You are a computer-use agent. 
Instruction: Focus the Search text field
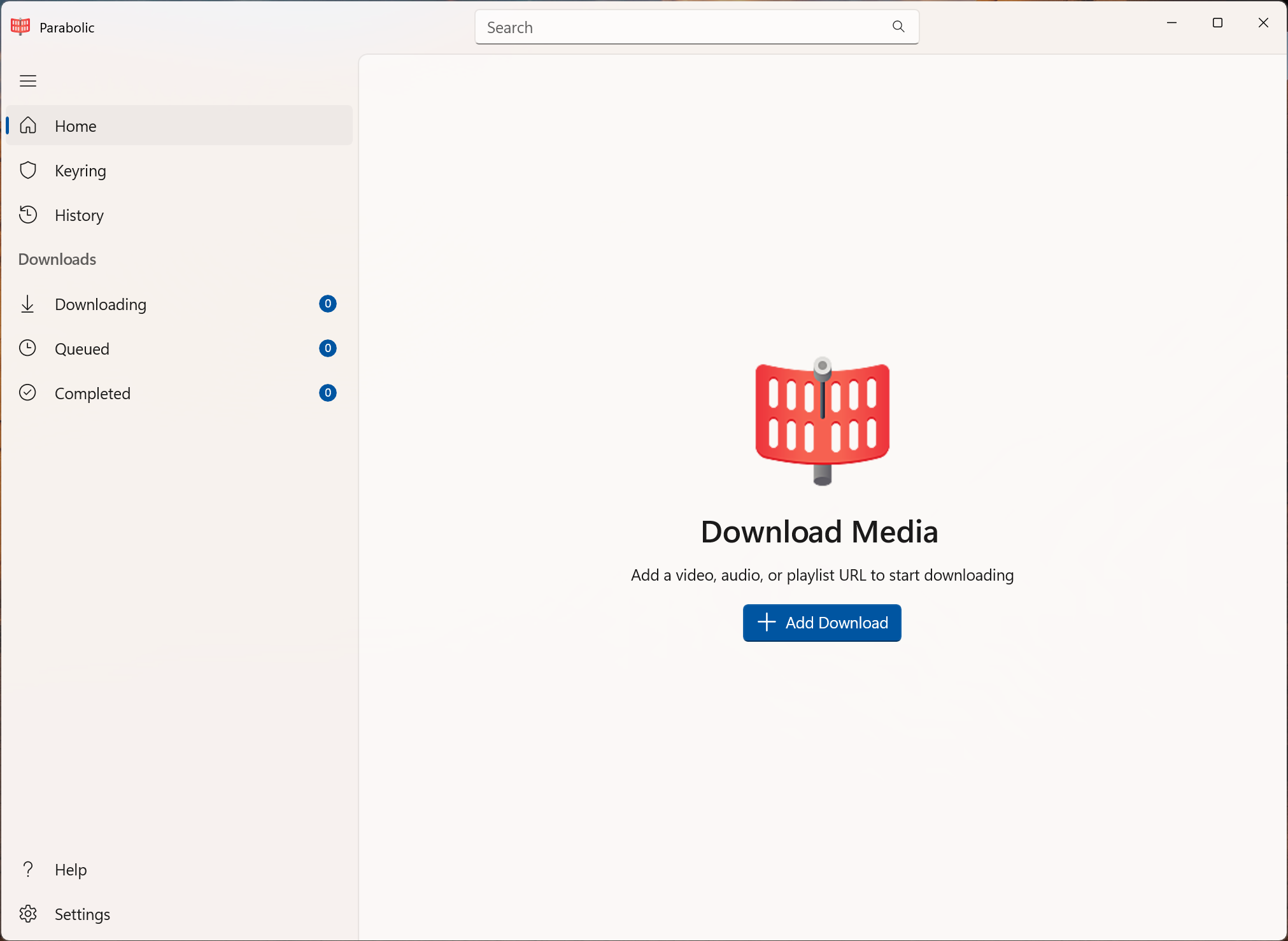point(681,27)
